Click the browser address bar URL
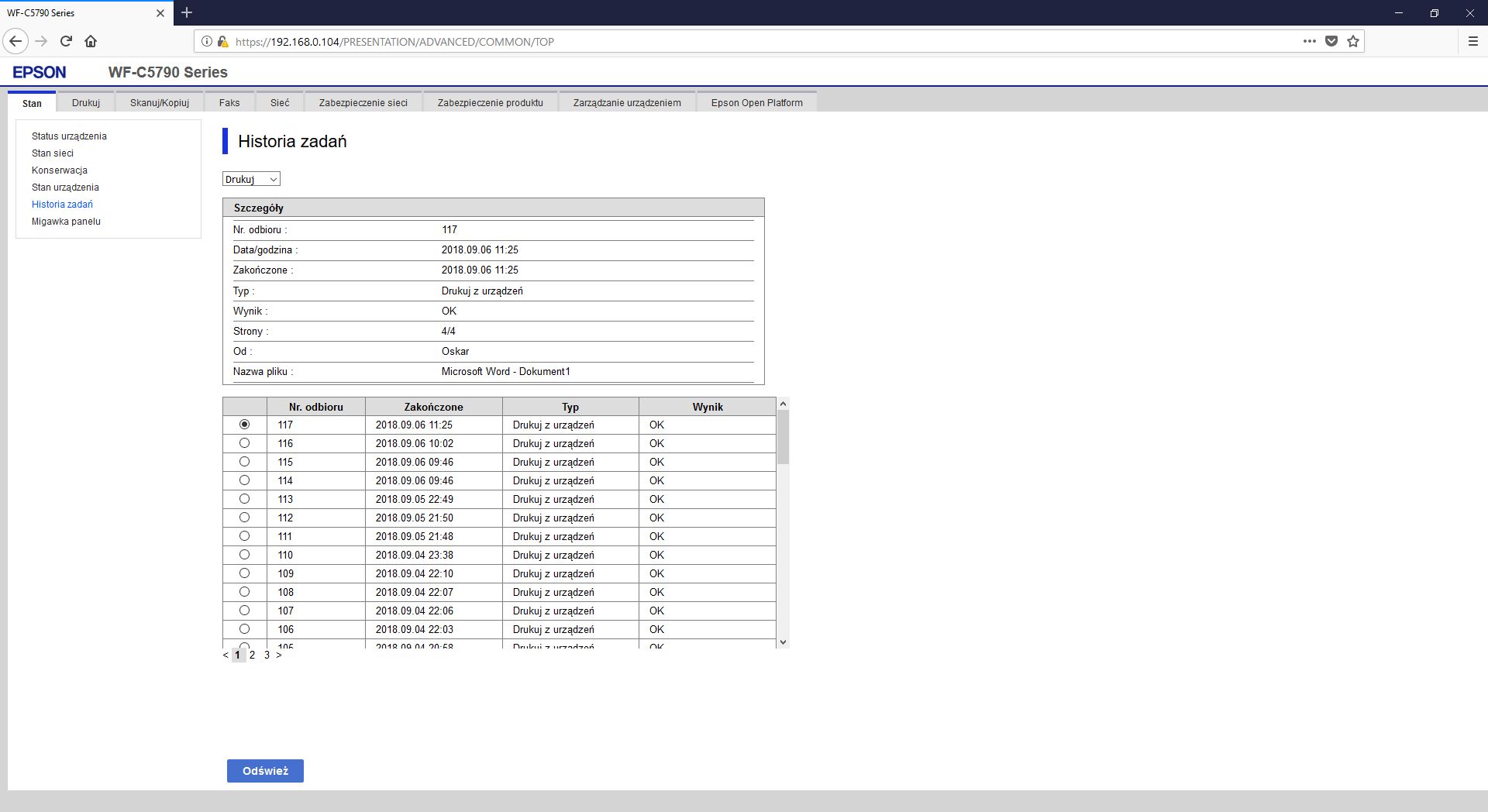The height and width of the screenshot is (812, 1488). click(394, 42)
